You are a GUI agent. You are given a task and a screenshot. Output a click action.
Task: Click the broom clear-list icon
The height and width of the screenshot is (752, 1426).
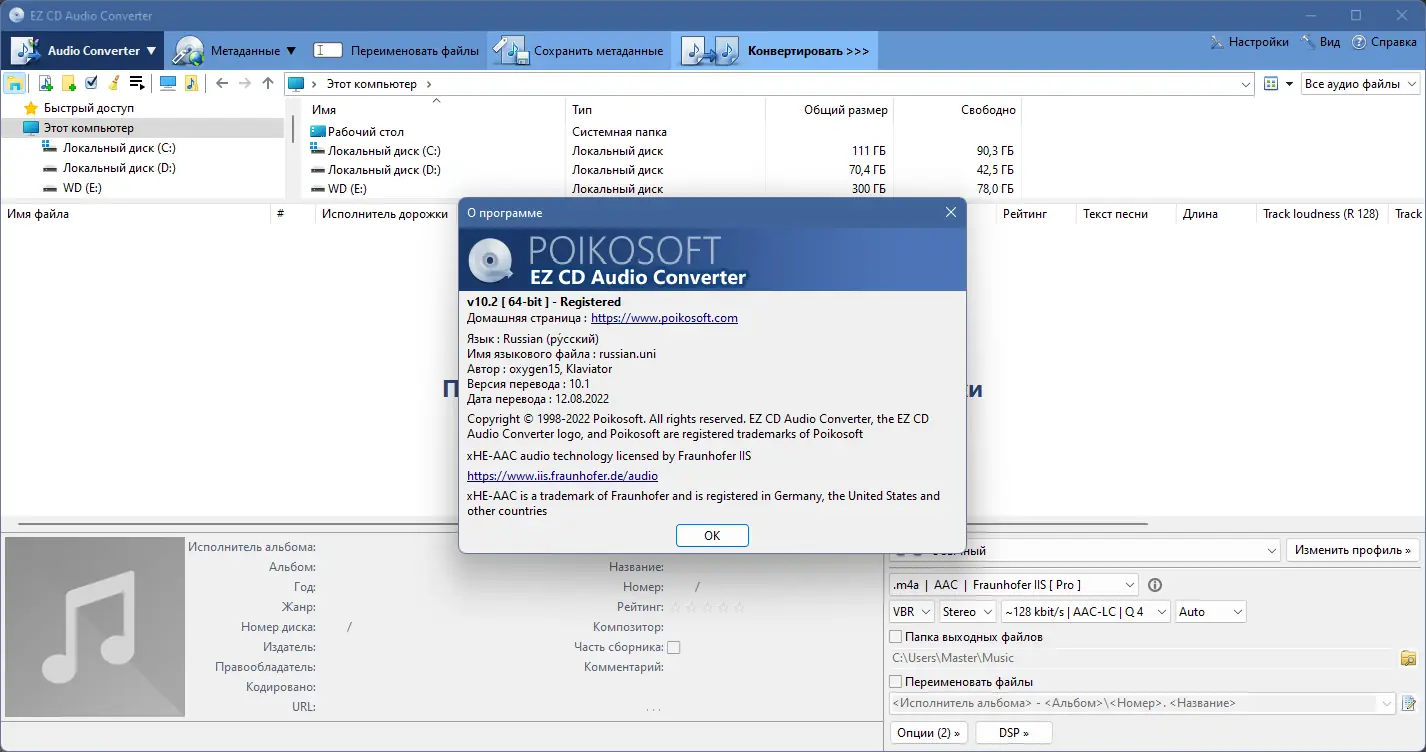coord(114,83)
